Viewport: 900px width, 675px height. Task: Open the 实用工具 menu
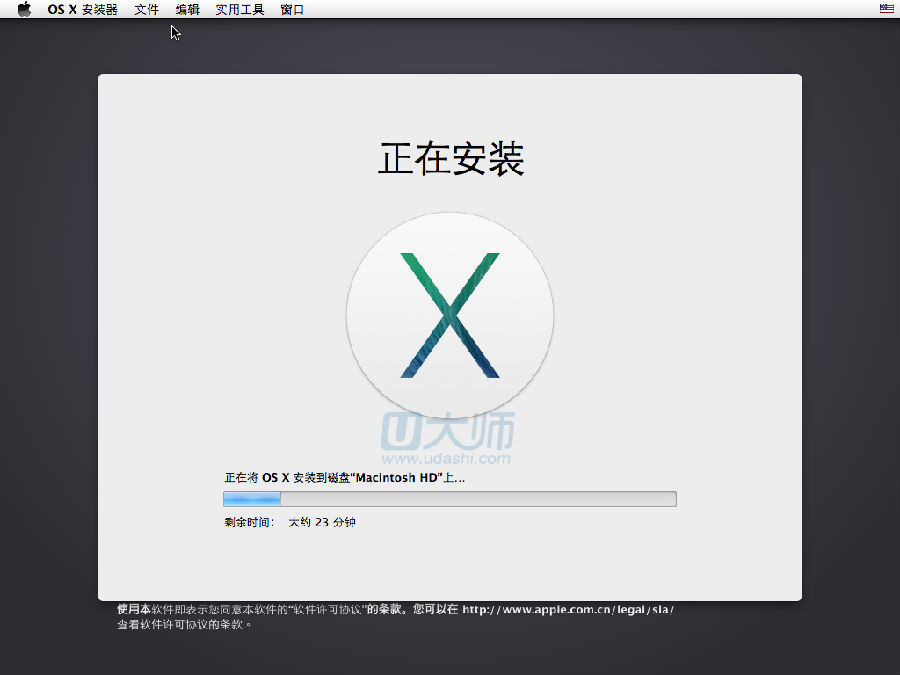(240, 9)
